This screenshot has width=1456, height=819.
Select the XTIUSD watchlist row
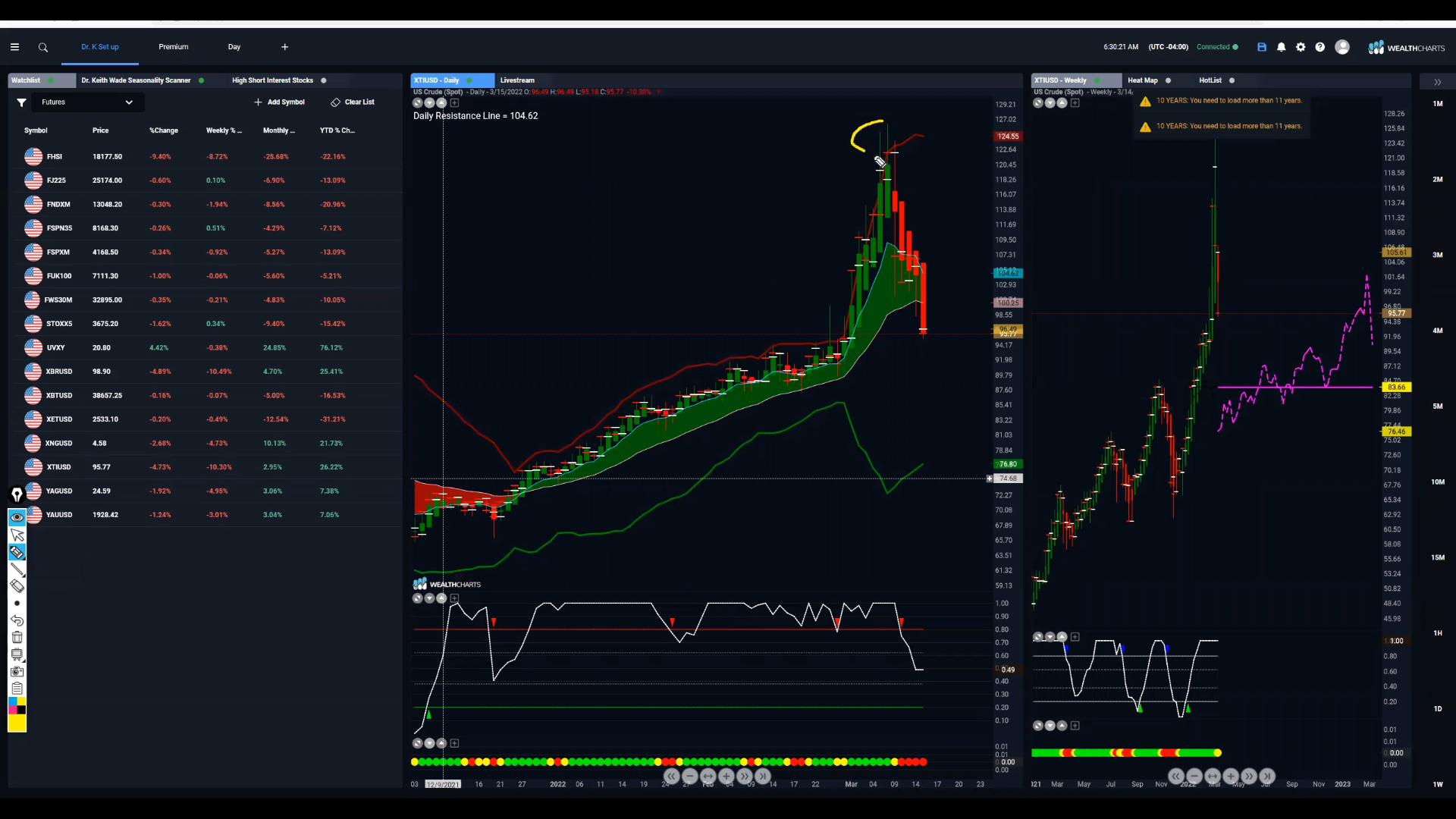207,467
